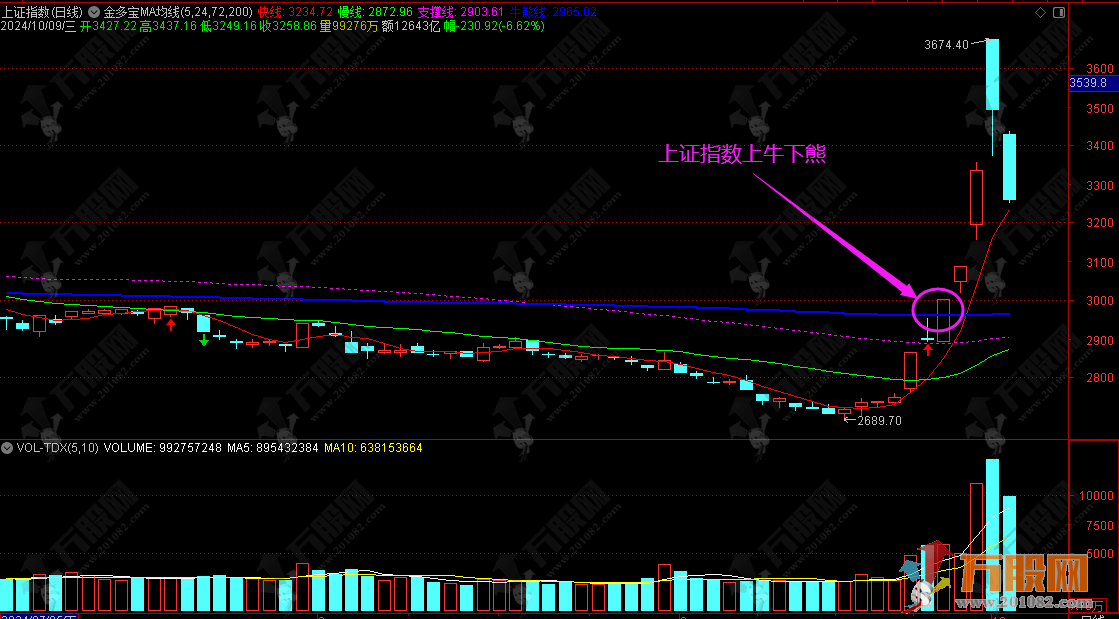This screenshot has width=1119, height=619.
Task: Click the VOLUME: 992757248 readout
Action: point(163,448)
